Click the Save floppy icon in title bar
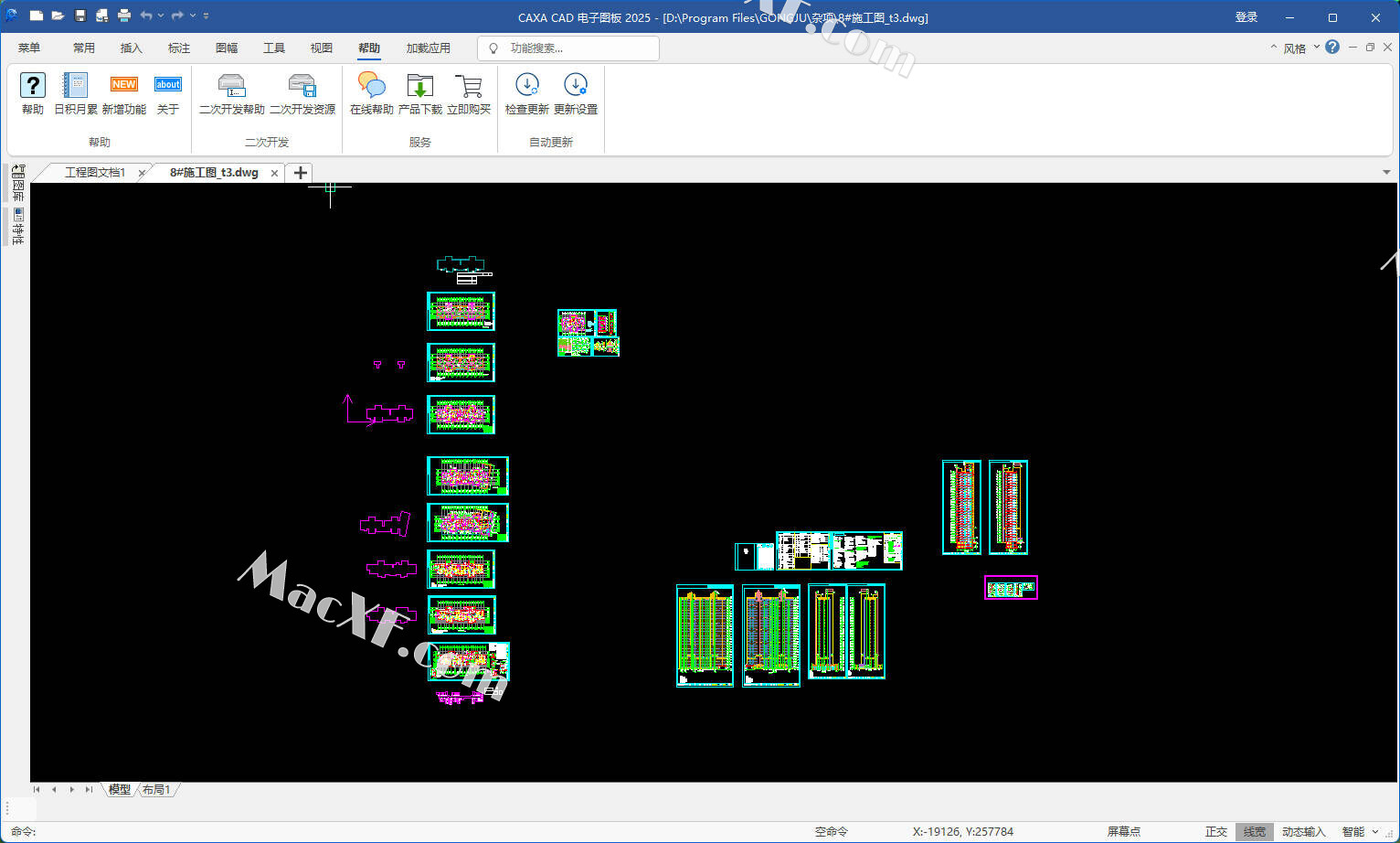The height and width of the screenshot is (843, 1400). [80, 16]
